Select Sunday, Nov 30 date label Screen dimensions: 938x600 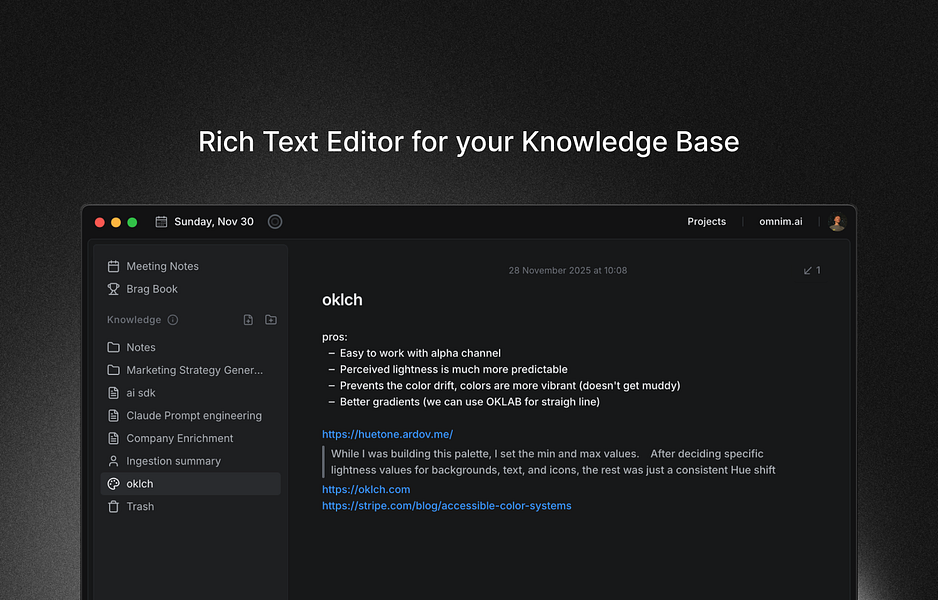point(214,222)
